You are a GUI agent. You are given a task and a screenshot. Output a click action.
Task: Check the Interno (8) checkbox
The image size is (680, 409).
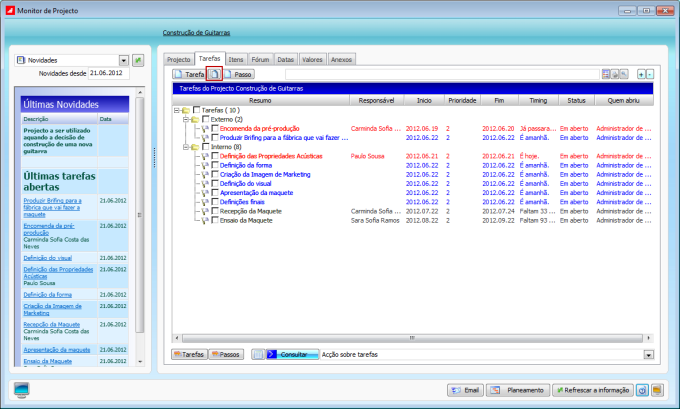pos(206,147)
